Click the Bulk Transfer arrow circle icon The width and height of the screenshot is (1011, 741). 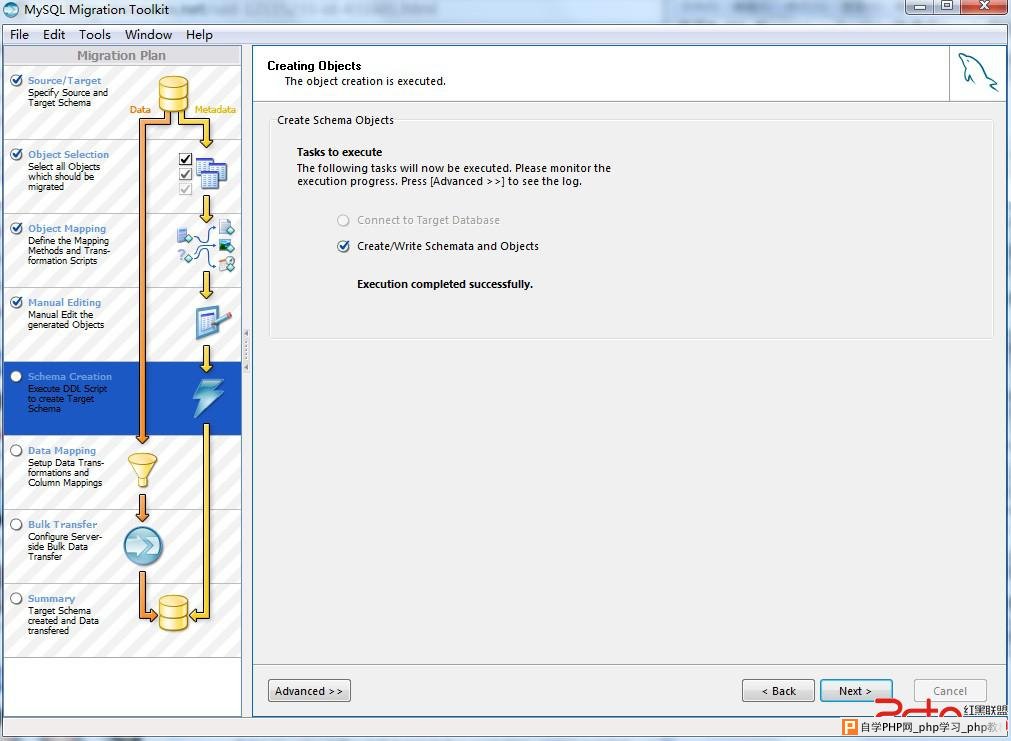(x=143, y=546)
